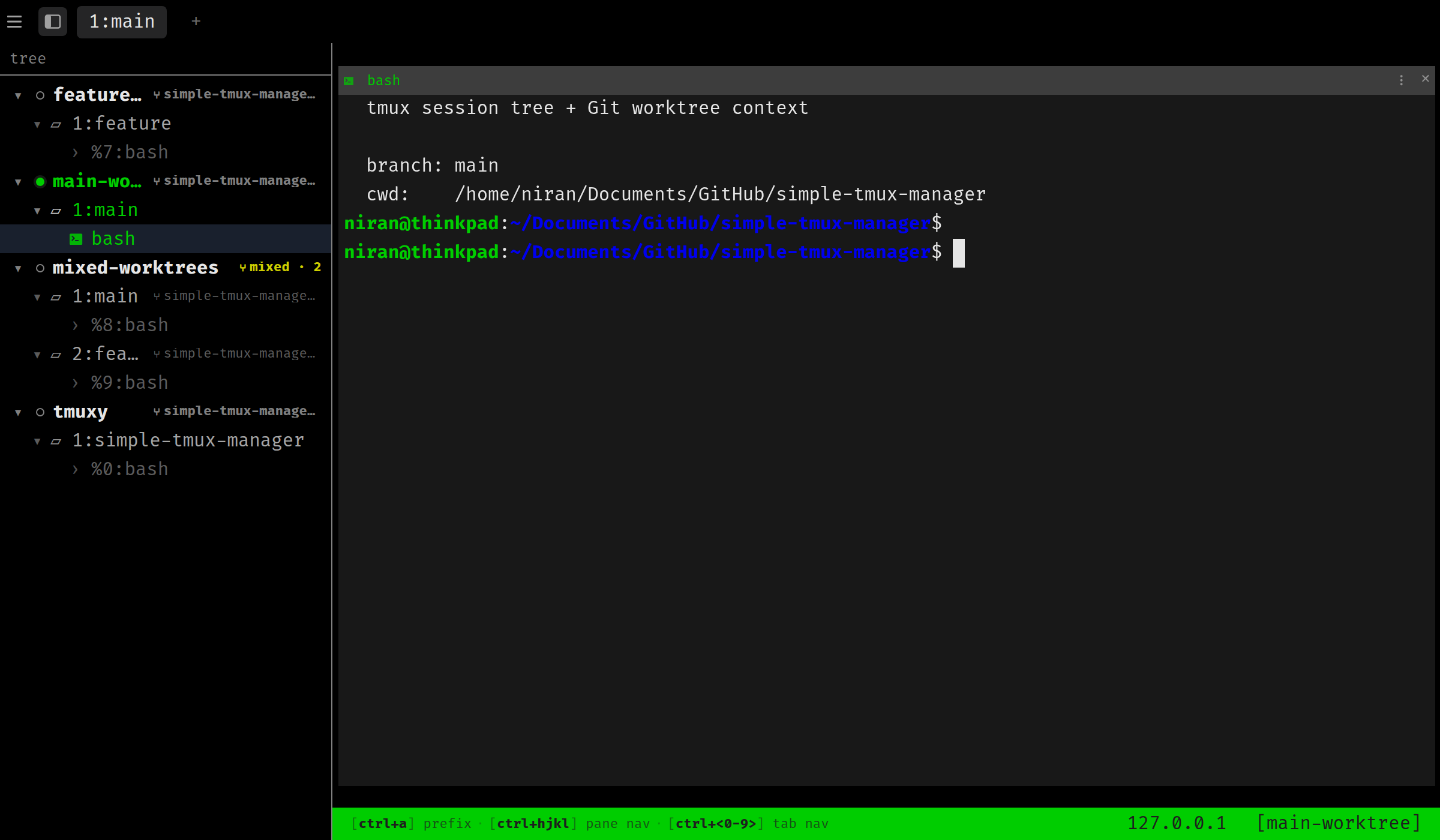
Task: Click the tree panel header
Action: pos(28,59)
